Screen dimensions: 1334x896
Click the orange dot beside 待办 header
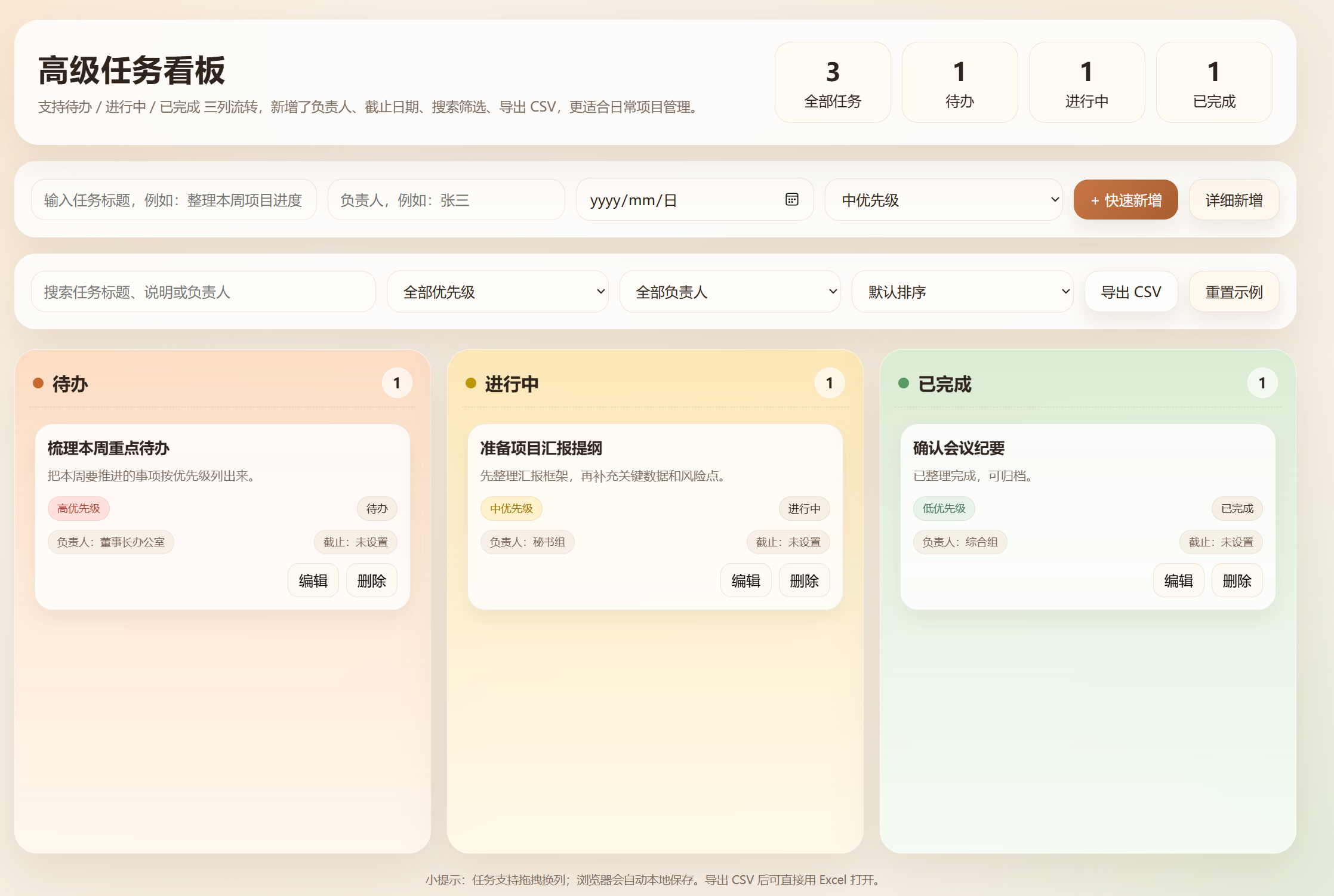38,383
